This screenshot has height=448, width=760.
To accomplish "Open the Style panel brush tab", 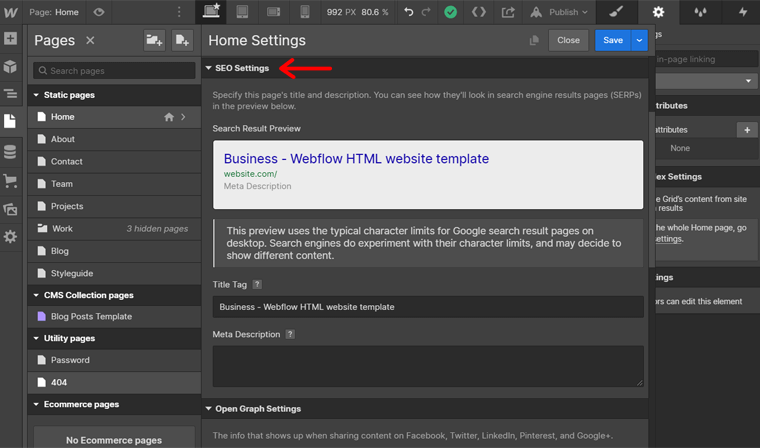I will (x=614, y=12).
